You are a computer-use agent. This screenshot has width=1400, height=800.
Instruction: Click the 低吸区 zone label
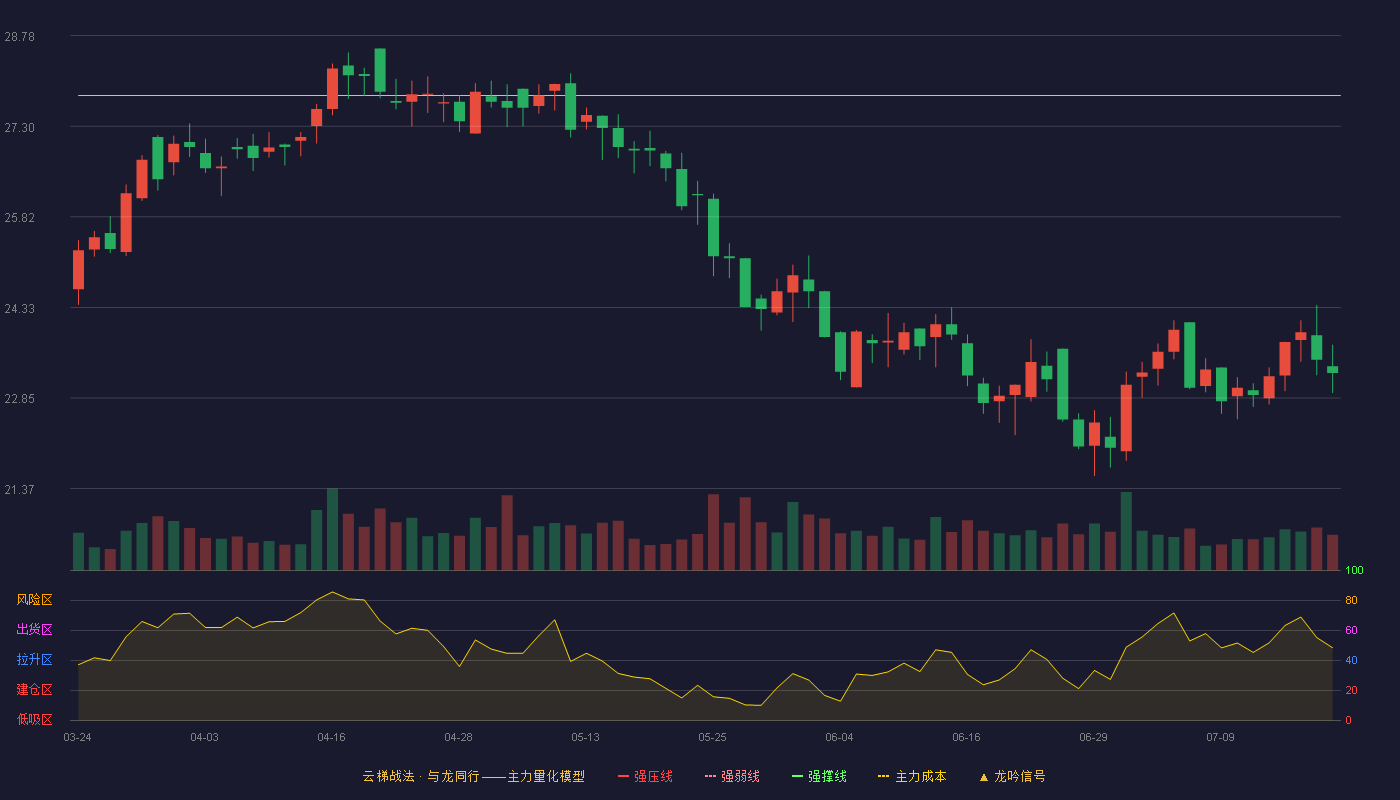(34, 719)
